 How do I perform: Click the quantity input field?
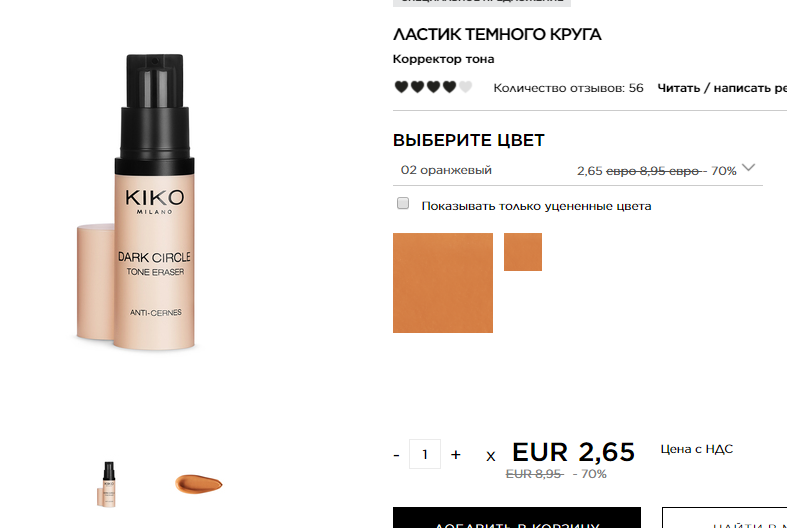click(x=425, y=454)
